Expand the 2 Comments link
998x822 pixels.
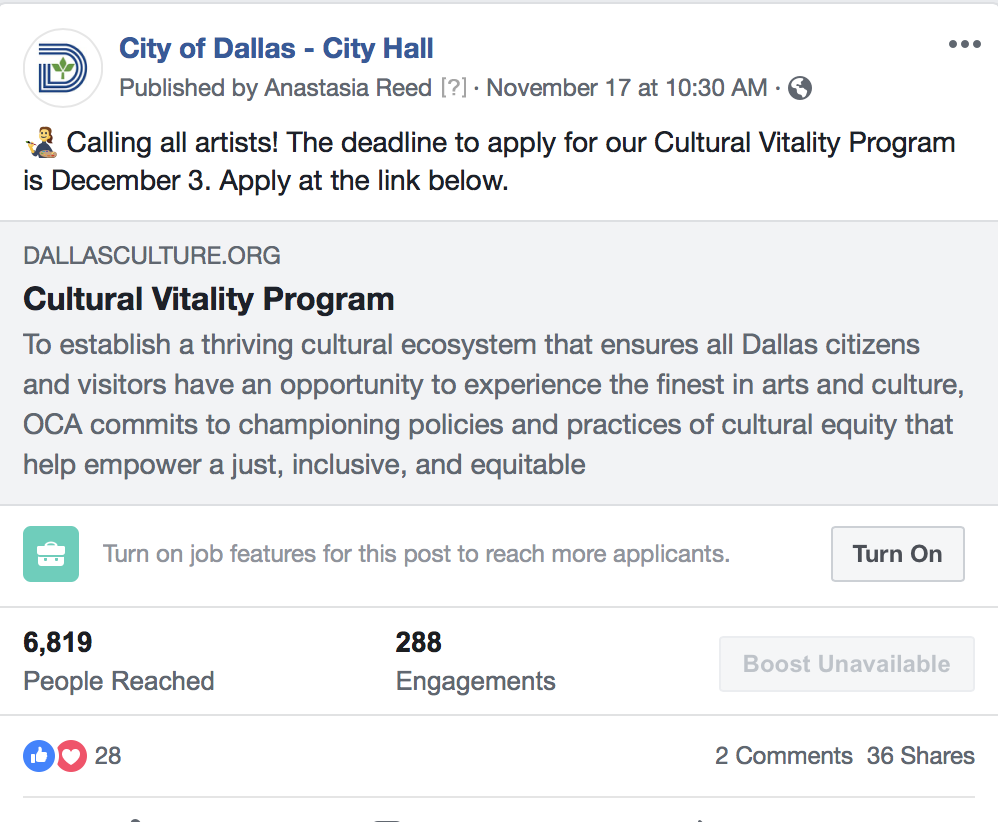pyautogui.click(x=783, y=756)
